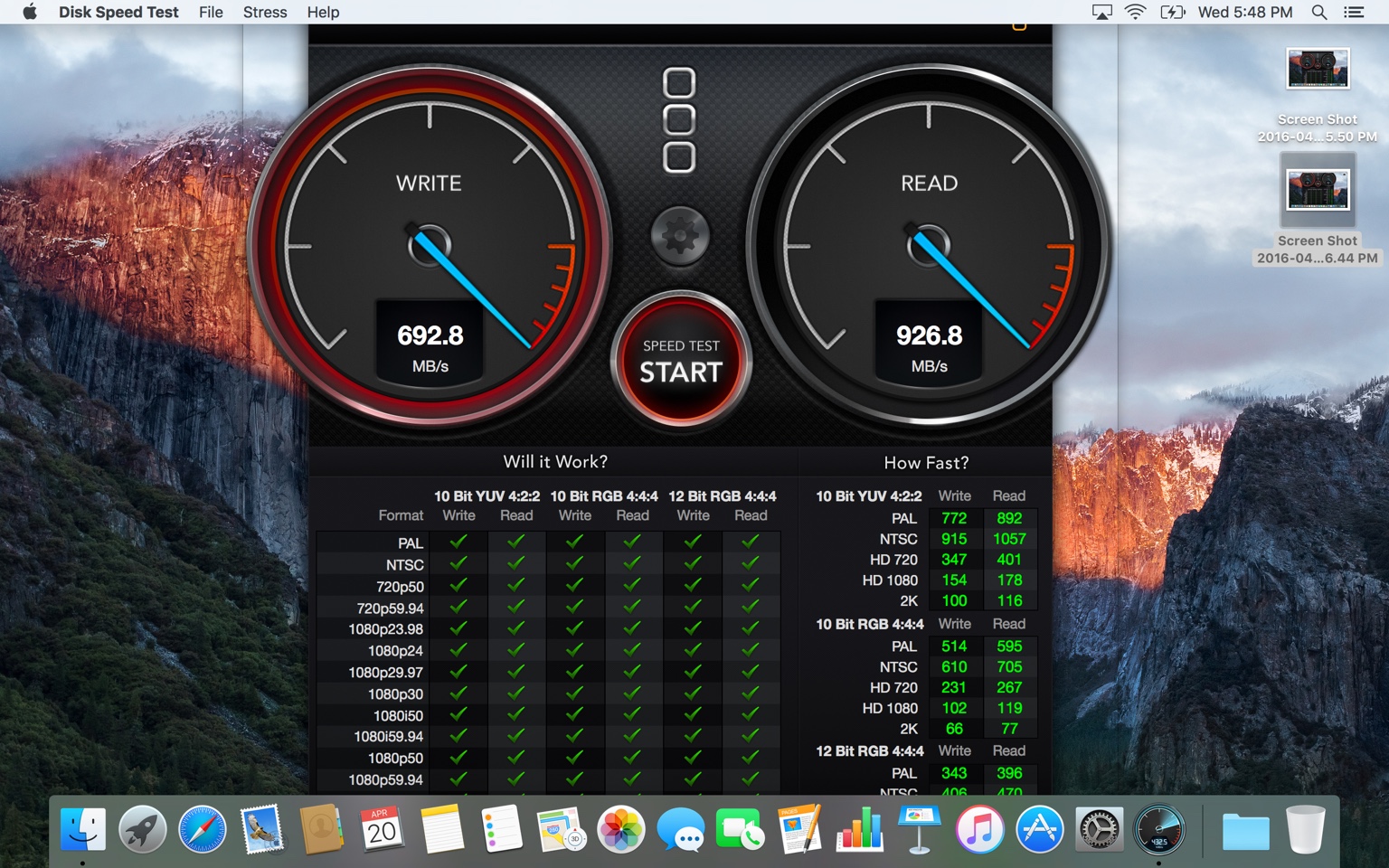Click the battery charging icon
The width and height of the screenshot is (1389, 868).
click(1172, 12)
